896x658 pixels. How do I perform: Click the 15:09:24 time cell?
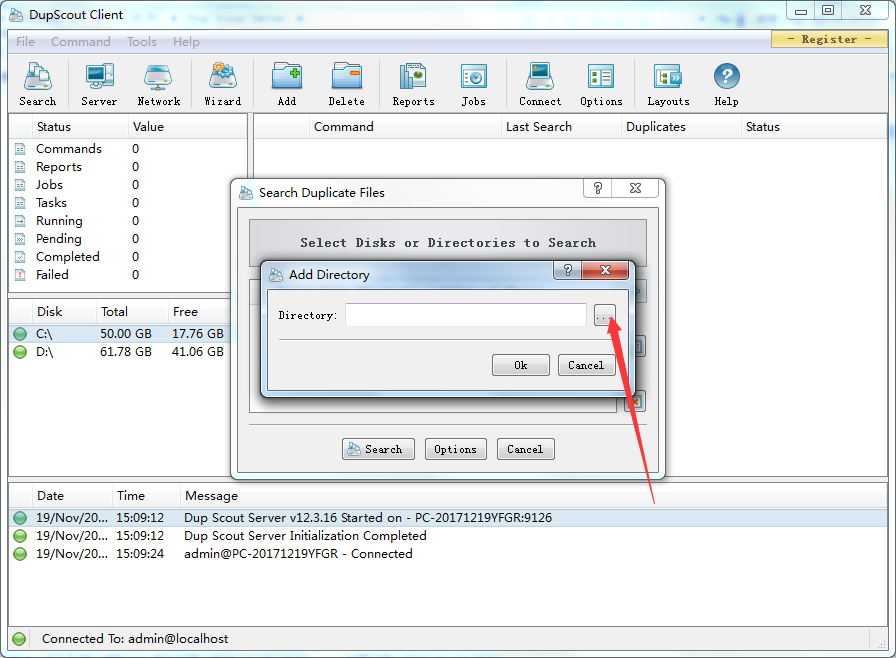pos(140,553)
